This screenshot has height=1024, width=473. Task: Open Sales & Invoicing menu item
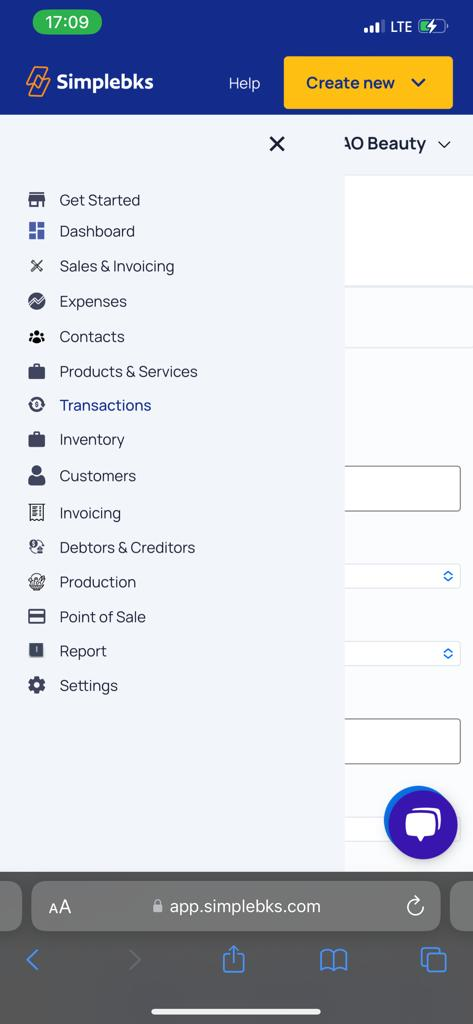pos(117,266)
